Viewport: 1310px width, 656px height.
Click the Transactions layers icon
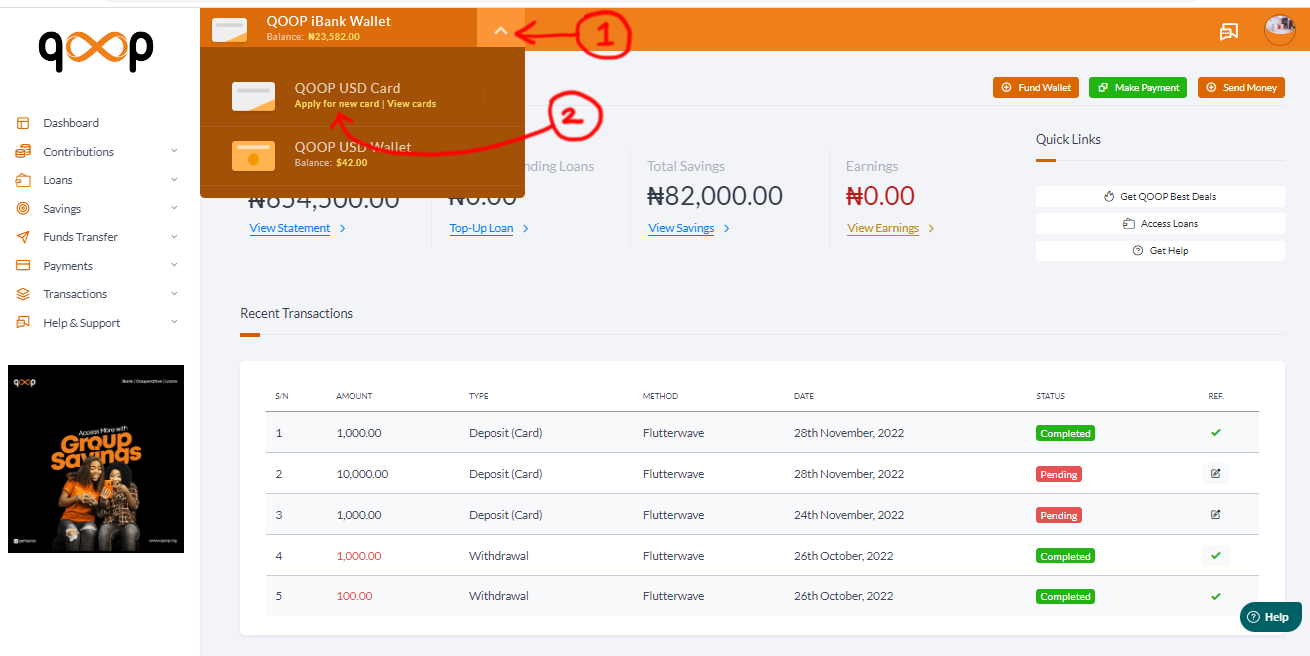tap(23, 294)
